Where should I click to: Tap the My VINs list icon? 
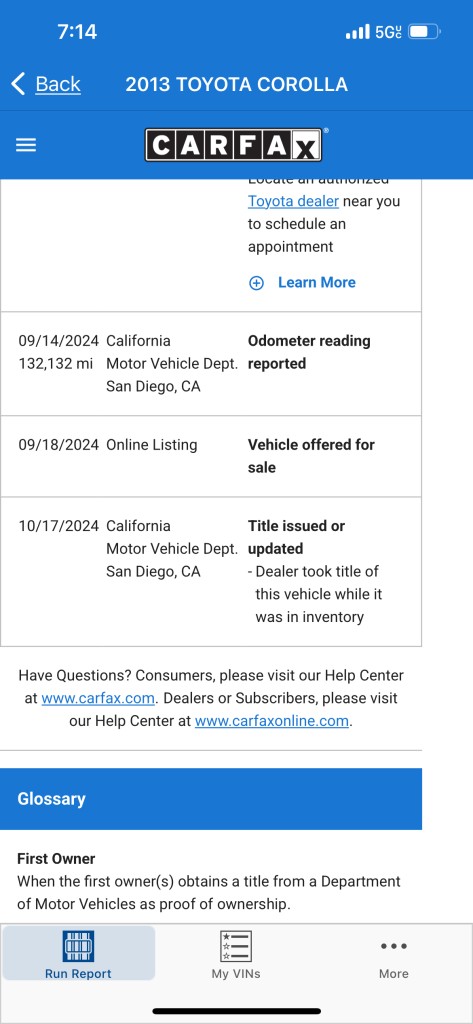pyautogui.click(x=236, y=946)
